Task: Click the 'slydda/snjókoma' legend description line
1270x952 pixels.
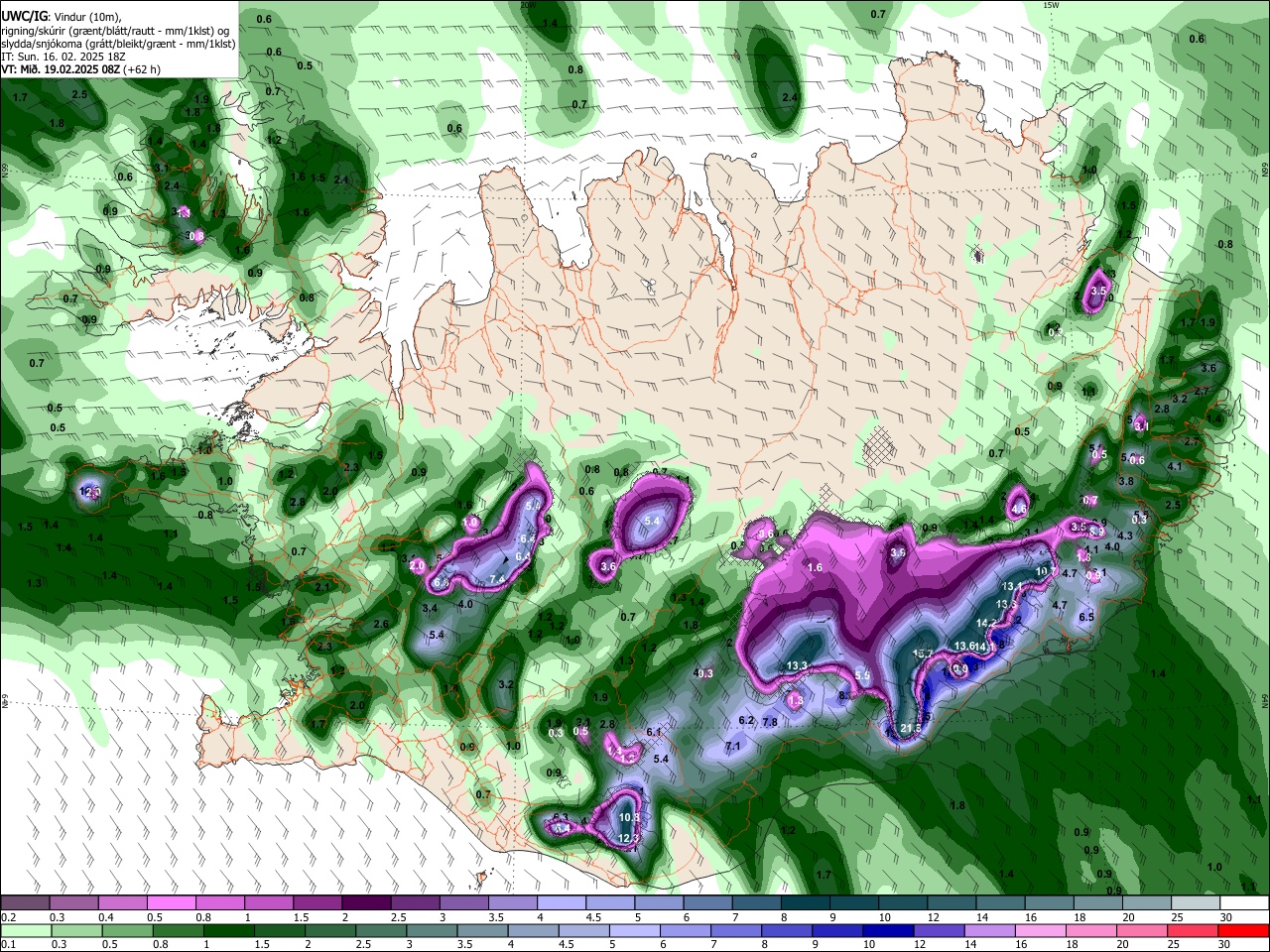Action: (x=118, y=44)
